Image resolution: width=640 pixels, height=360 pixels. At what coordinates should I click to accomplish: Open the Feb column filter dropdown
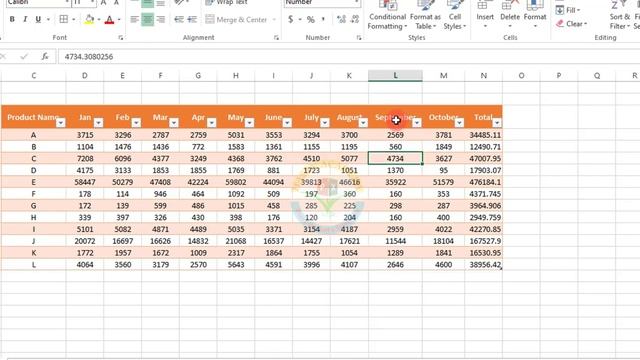pyautogui.click(x=136, y=122)
